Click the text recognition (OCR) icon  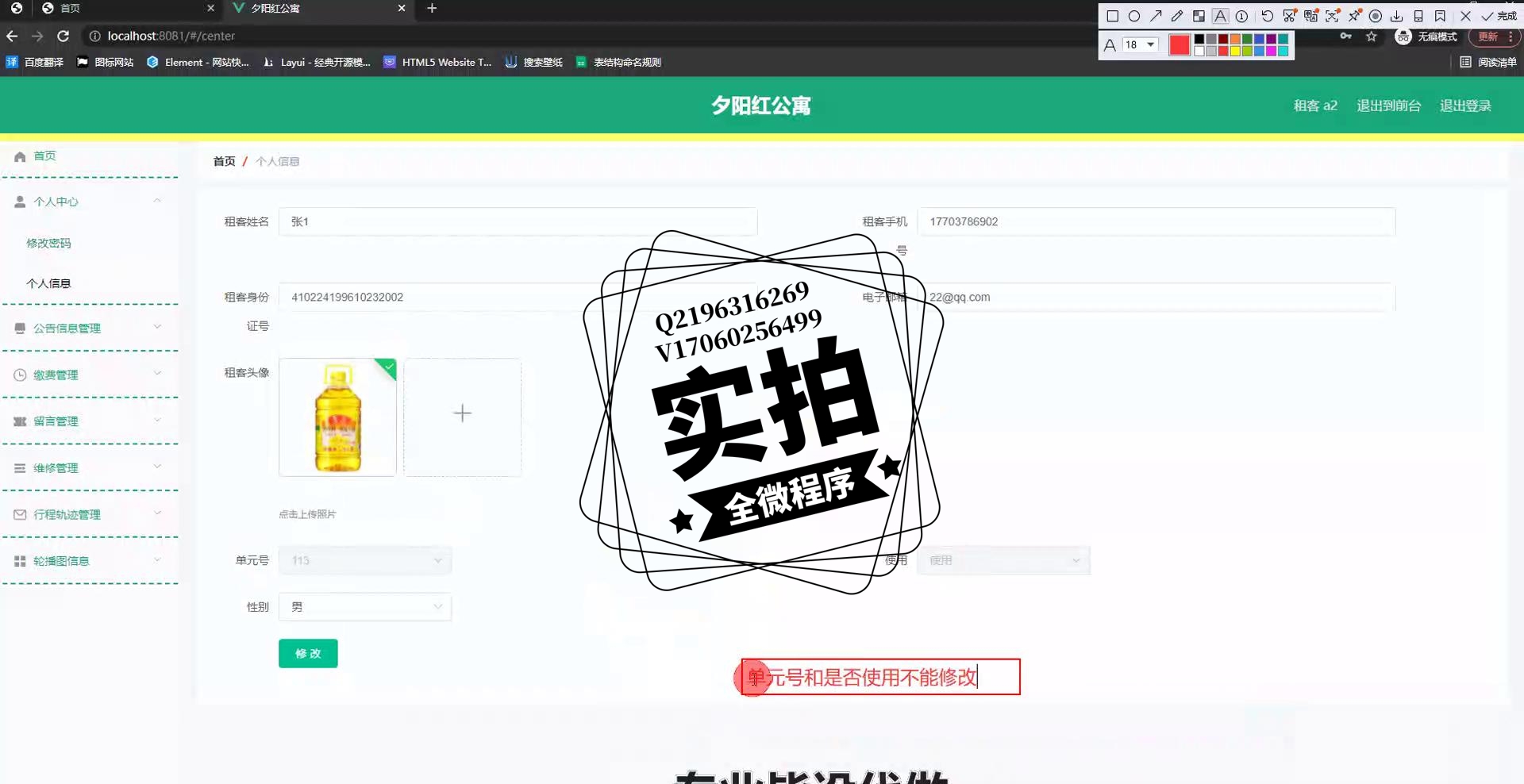pyautogui.click(x=1332, y=16)
